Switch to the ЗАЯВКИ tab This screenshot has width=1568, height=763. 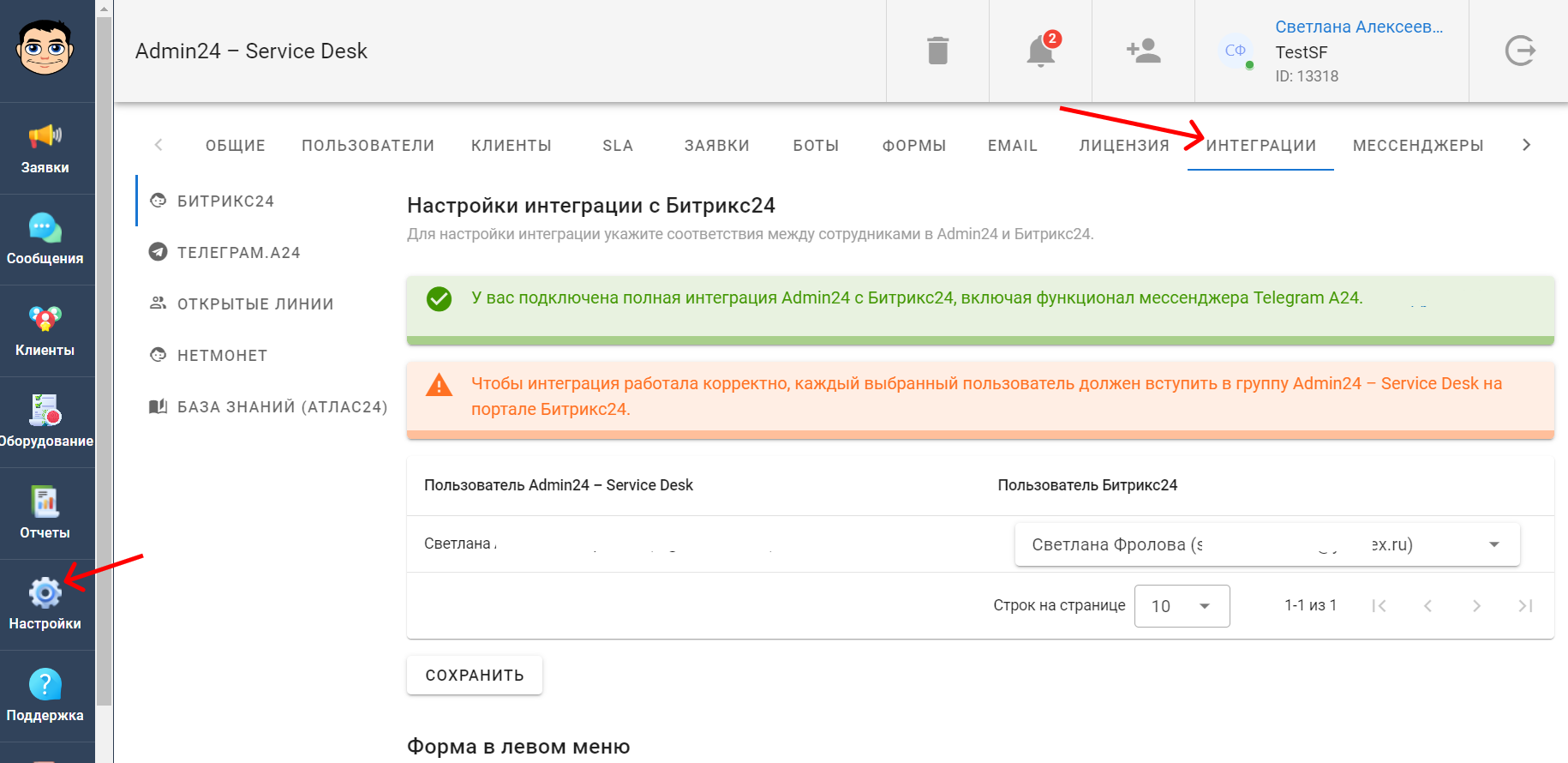tap(717, 146)
